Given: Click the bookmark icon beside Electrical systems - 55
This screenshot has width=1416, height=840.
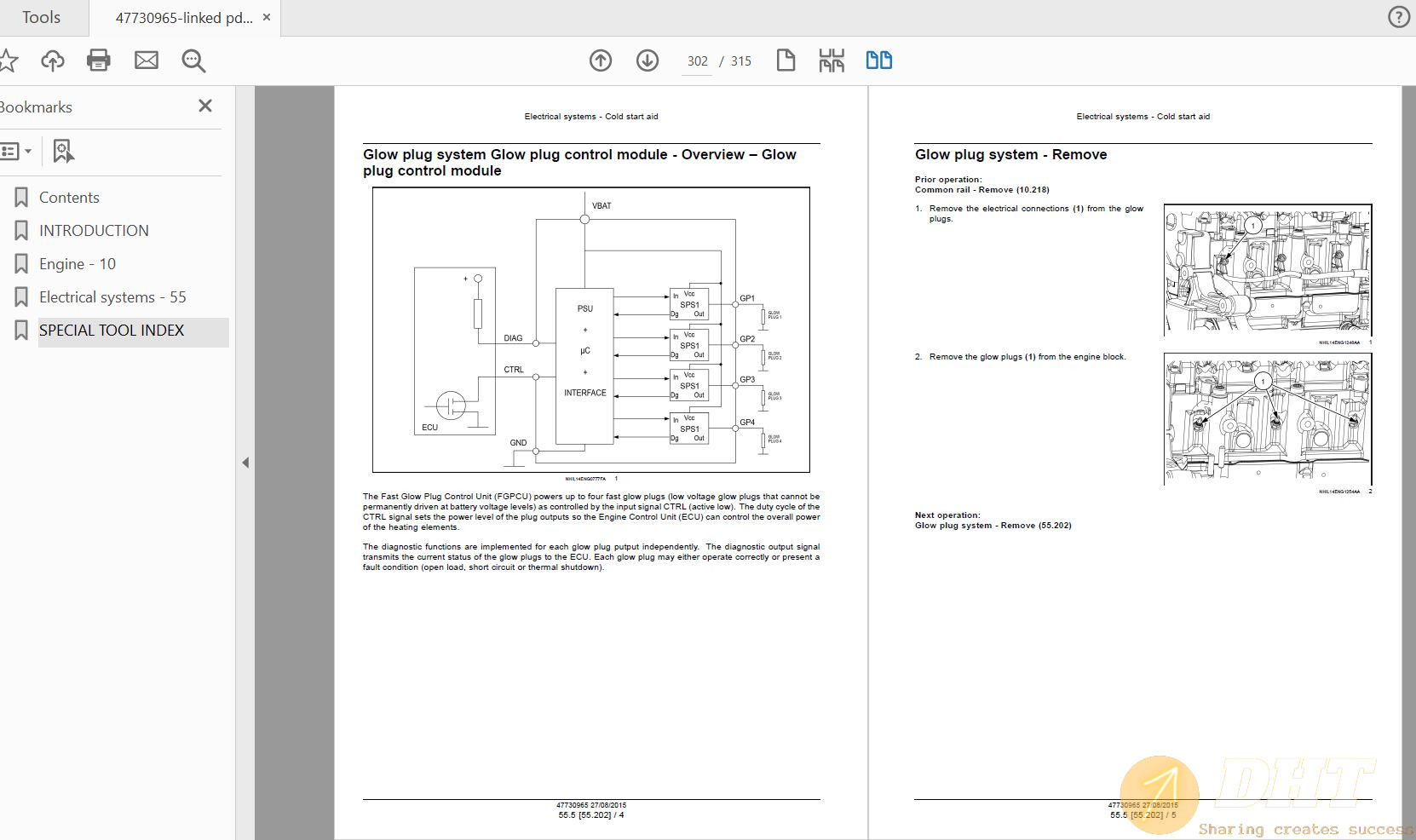Looking at the screenshot, I should click(21, 297).
